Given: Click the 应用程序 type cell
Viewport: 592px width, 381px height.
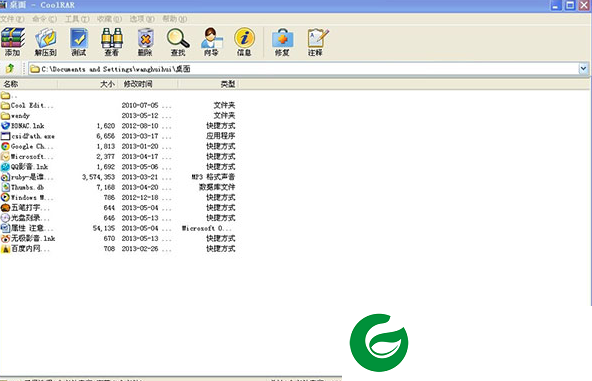Looking at the screenshot, I should tap(220, 136).
